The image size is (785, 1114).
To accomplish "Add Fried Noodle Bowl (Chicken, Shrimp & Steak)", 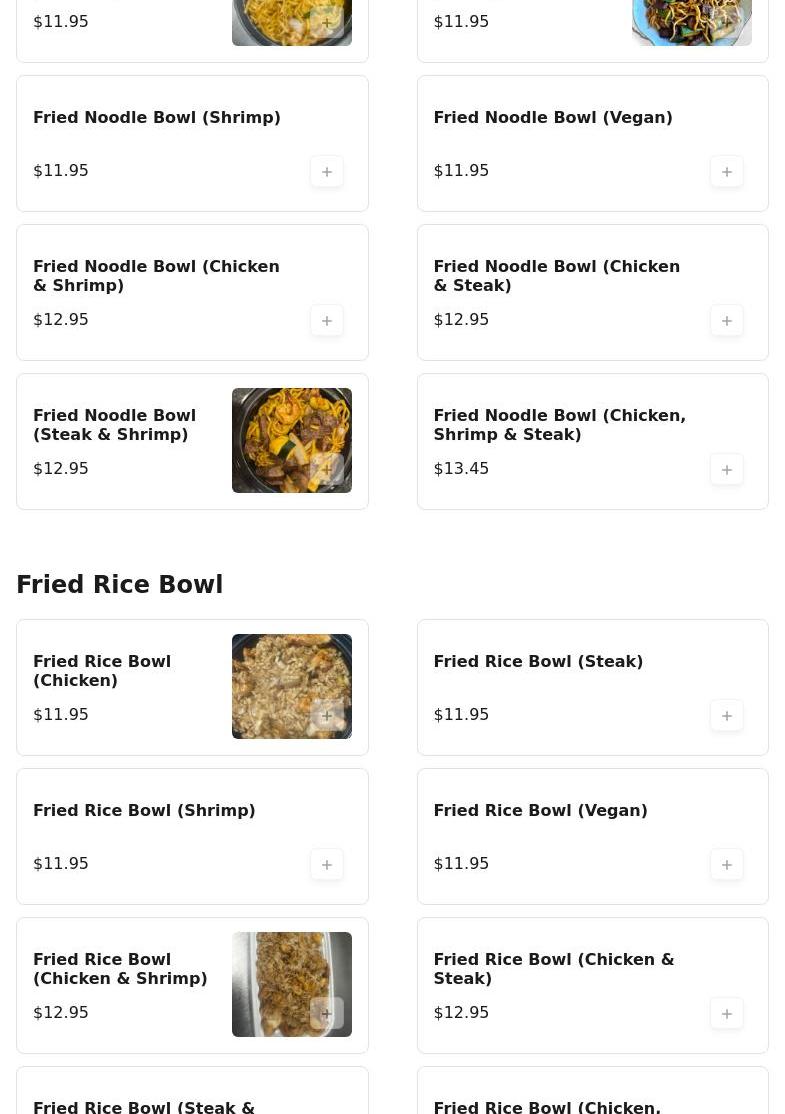I will [x=727, y=470].
